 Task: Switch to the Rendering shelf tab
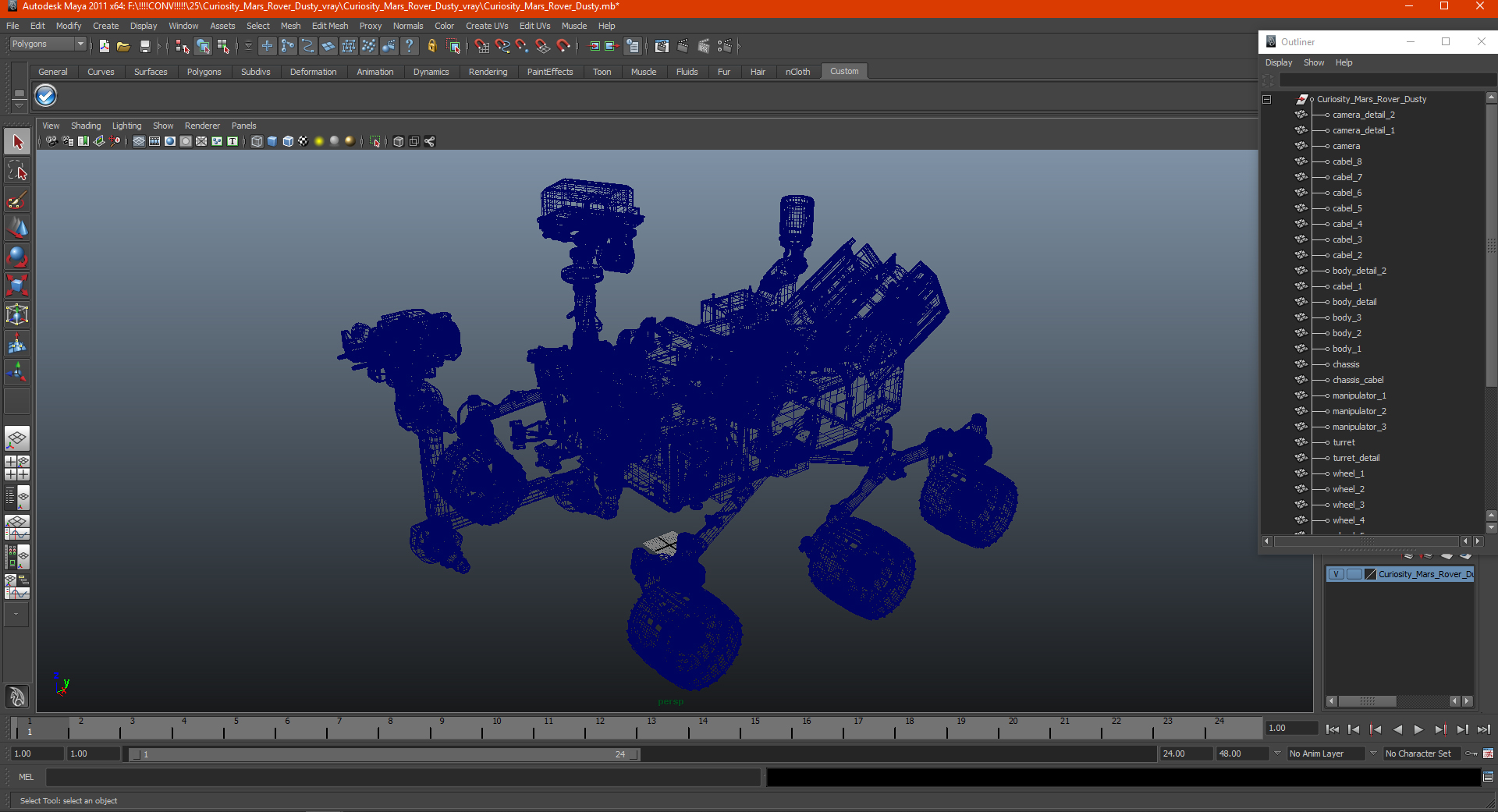pos(488,72)
